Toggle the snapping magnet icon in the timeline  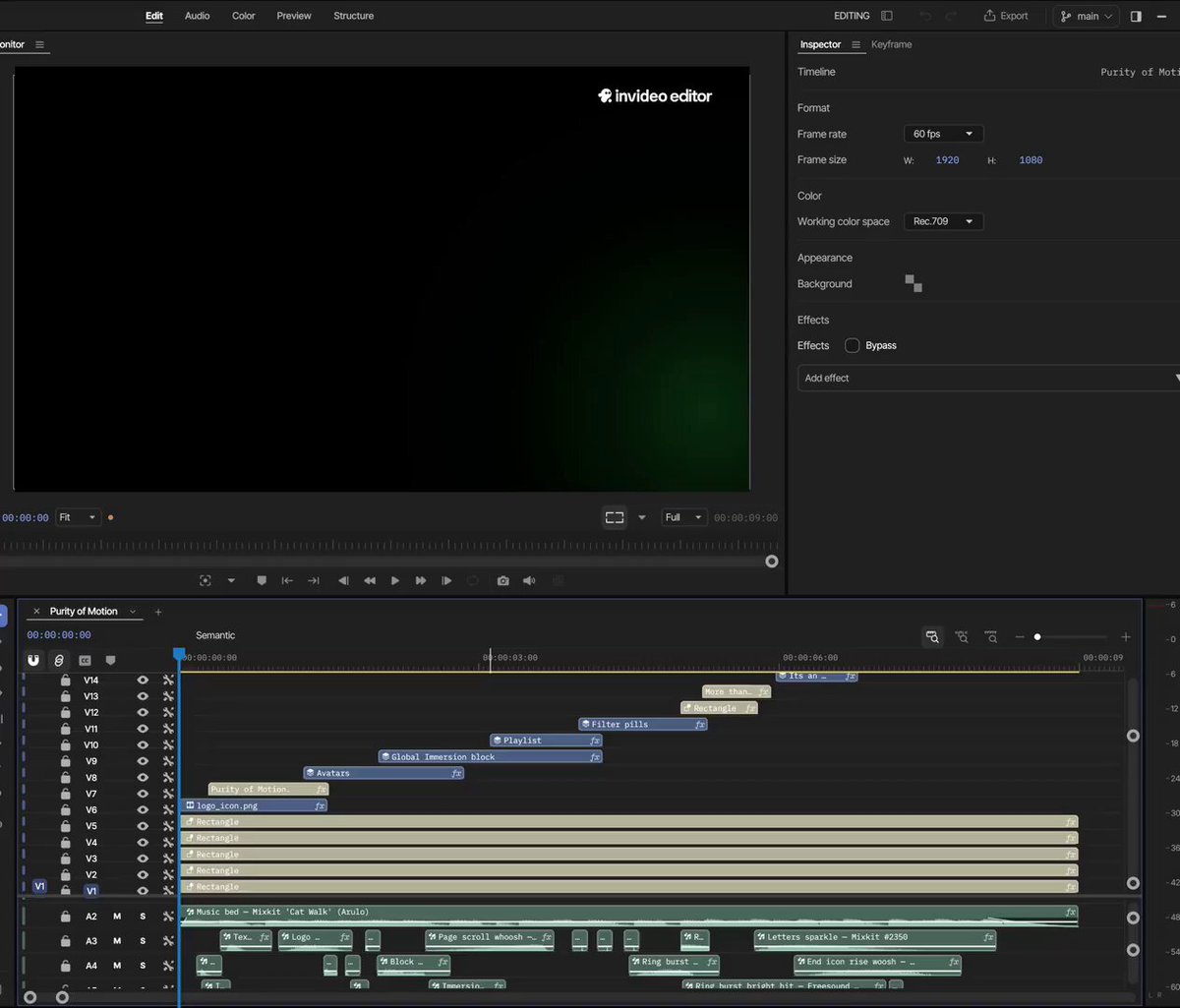point(33,661)
